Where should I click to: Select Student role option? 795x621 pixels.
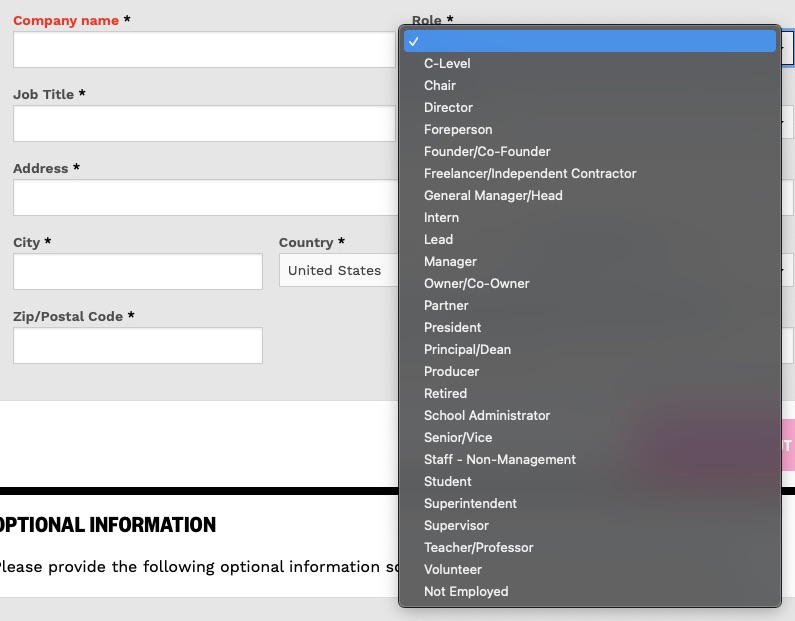pyautogui.click(x=447, y=481)
